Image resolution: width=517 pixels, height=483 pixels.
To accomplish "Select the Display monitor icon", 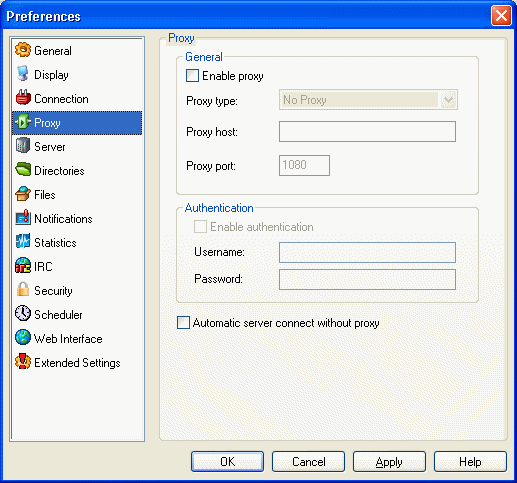I will [23, 74].
